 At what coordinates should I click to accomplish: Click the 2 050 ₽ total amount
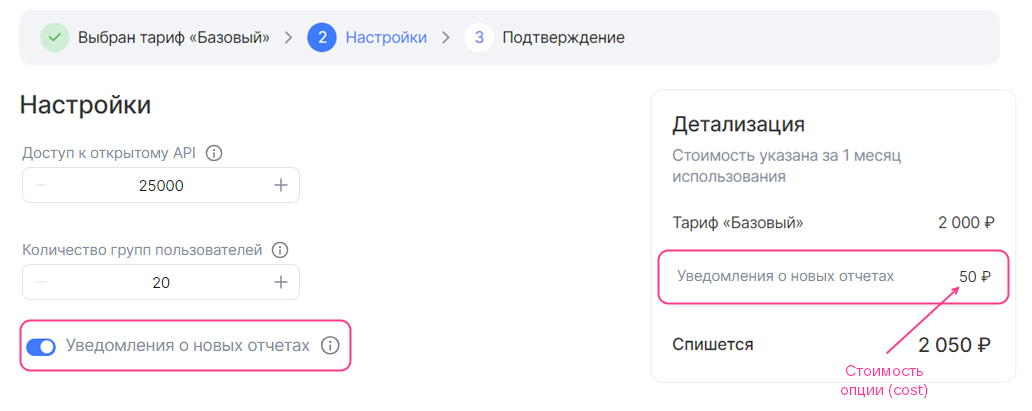pyautogui.click(x=954, y=344)
